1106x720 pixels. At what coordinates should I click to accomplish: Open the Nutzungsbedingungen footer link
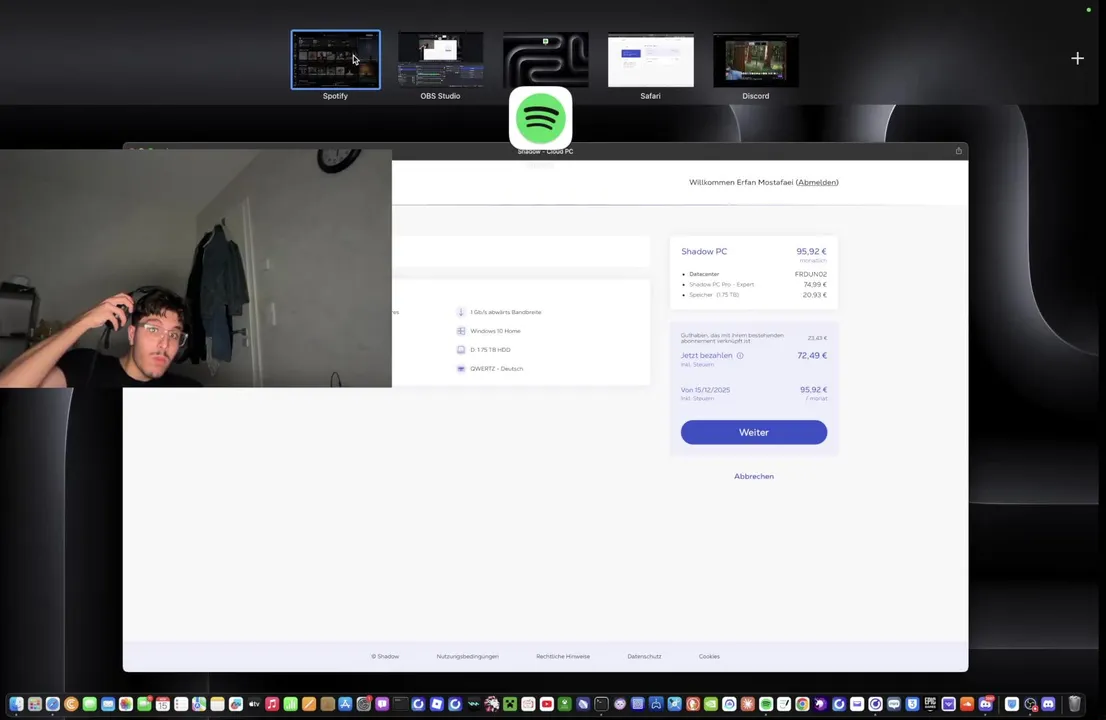tap(467, 656)
